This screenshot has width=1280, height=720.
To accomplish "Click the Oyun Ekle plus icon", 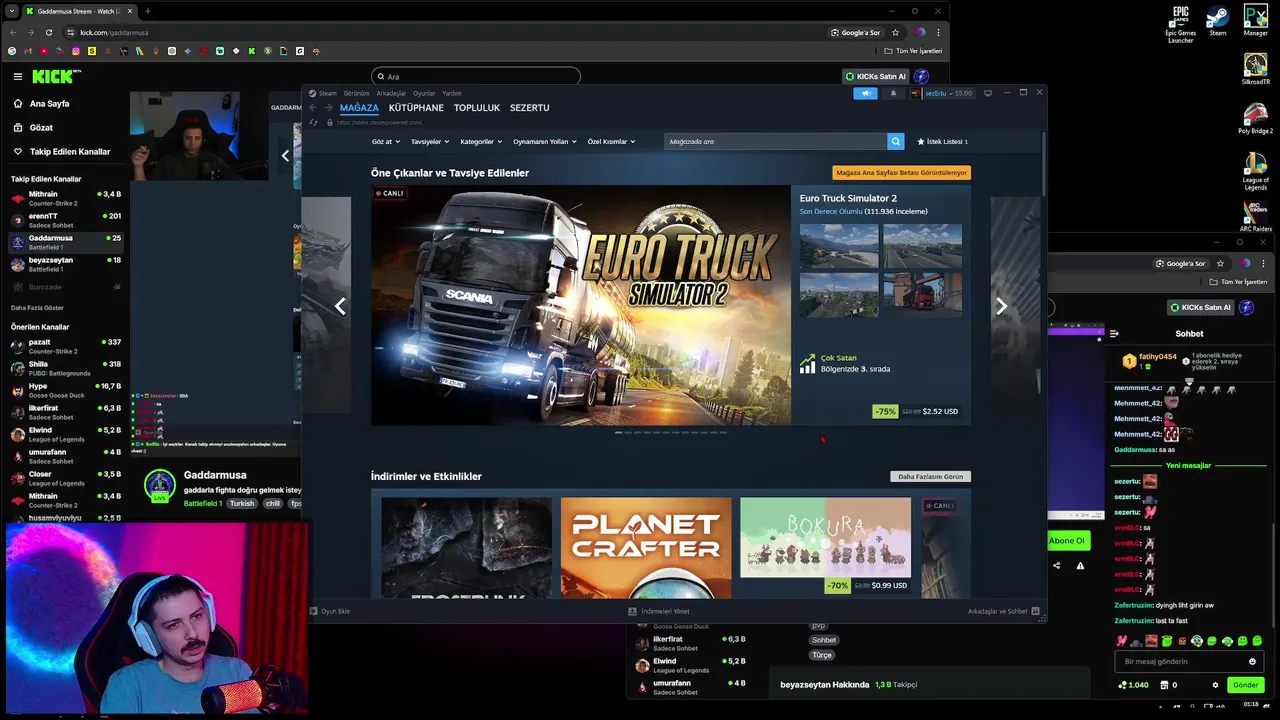I will [x=313, y=611].
